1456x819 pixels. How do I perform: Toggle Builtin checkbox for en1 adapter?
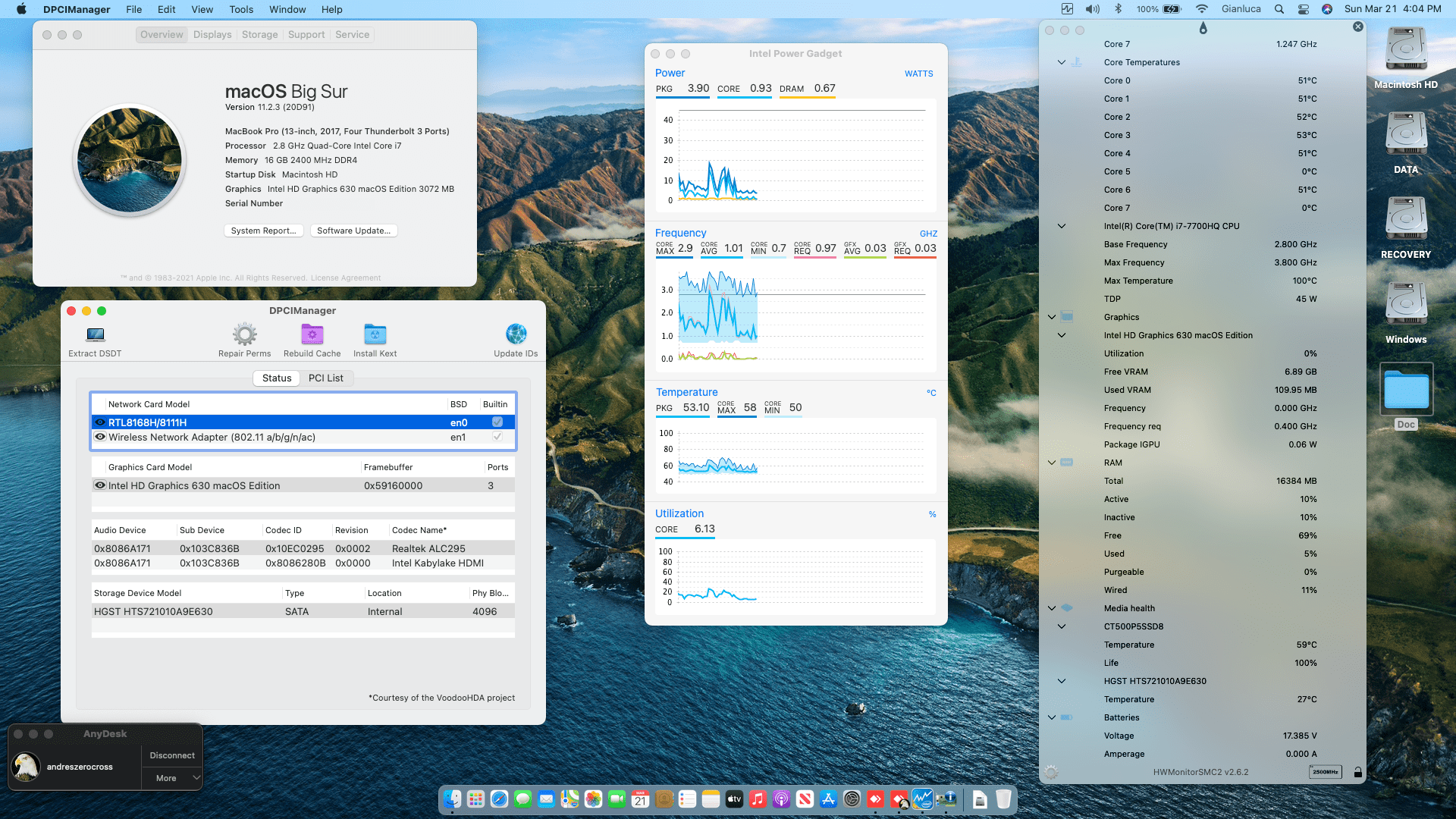tap(497, 437)
